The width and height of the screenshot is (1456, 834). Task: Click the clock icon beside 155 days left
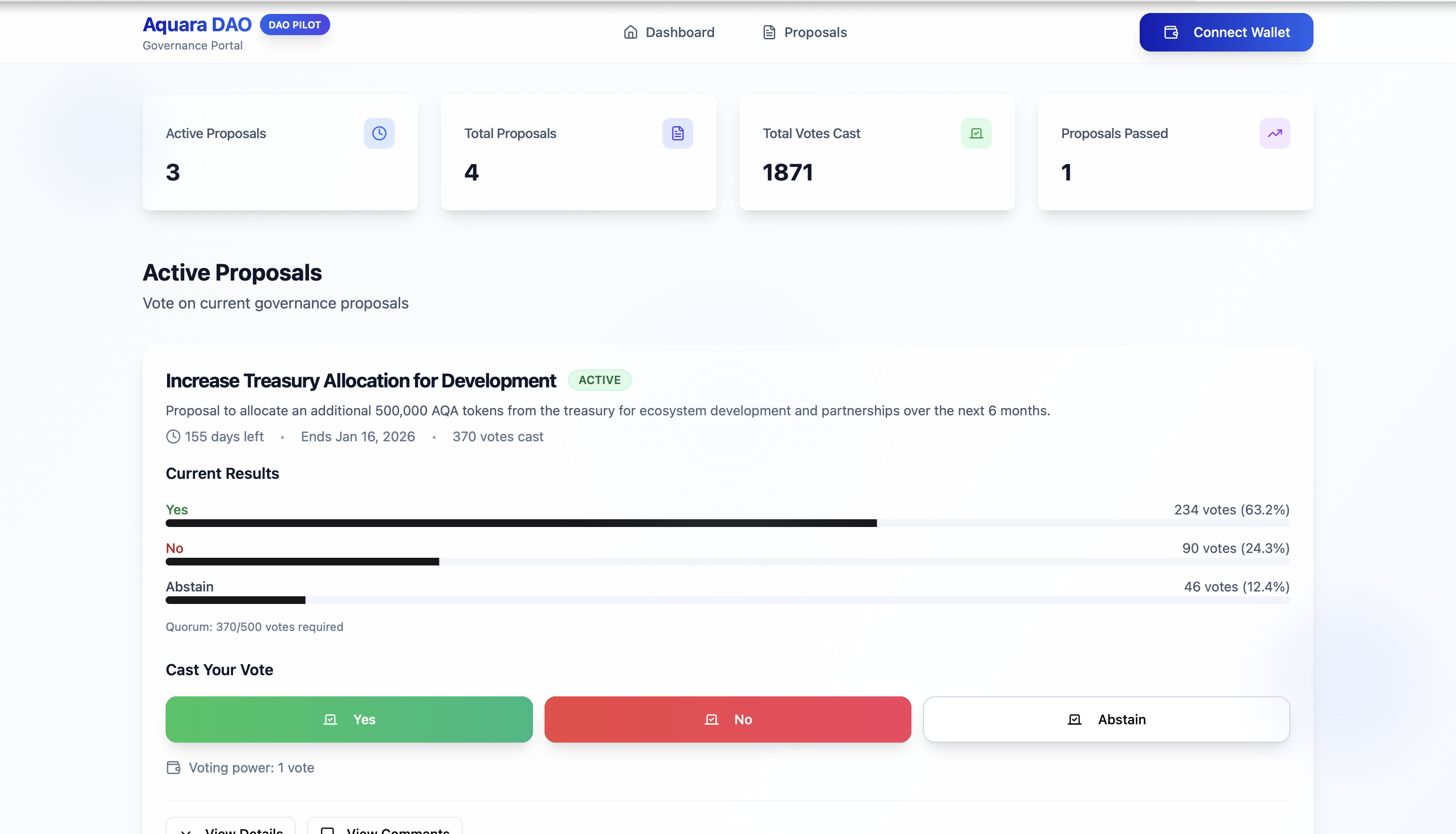[173, 436]
